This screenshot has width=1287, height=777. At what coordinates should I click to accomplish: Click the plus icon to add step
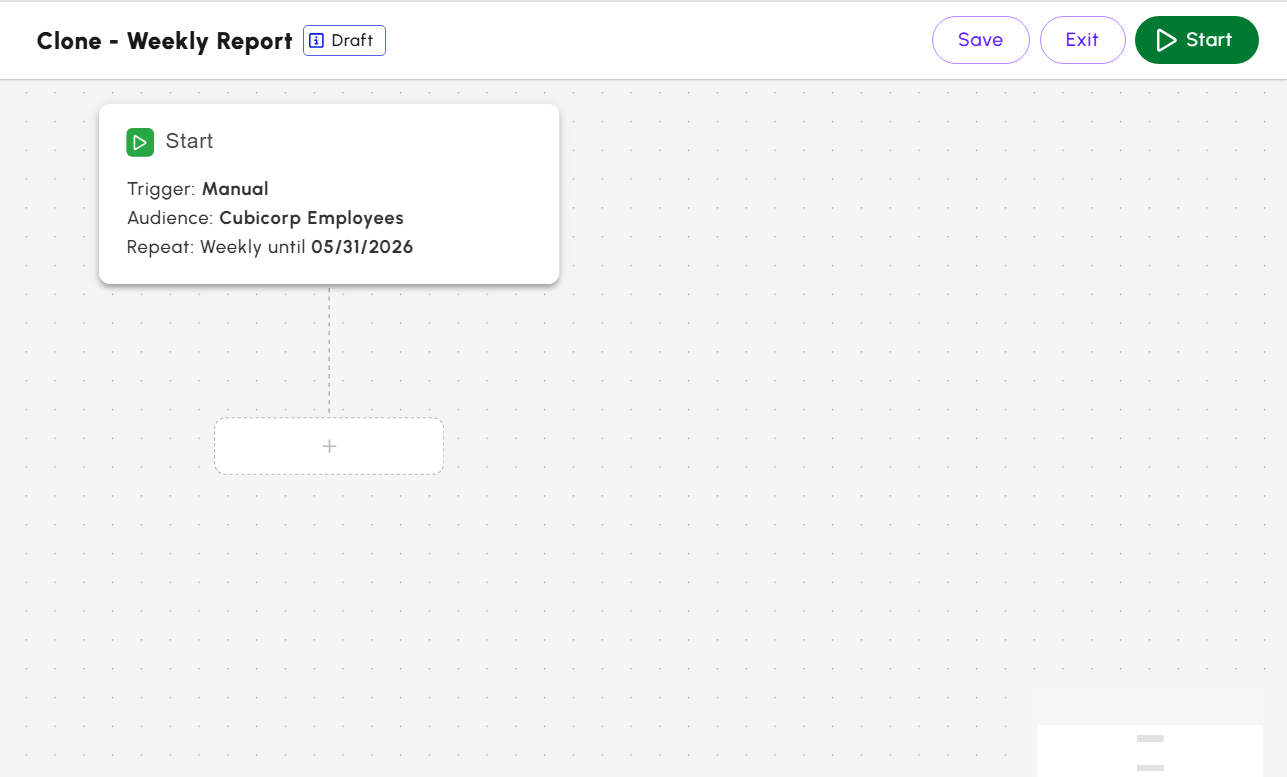[x=329, y=446]
